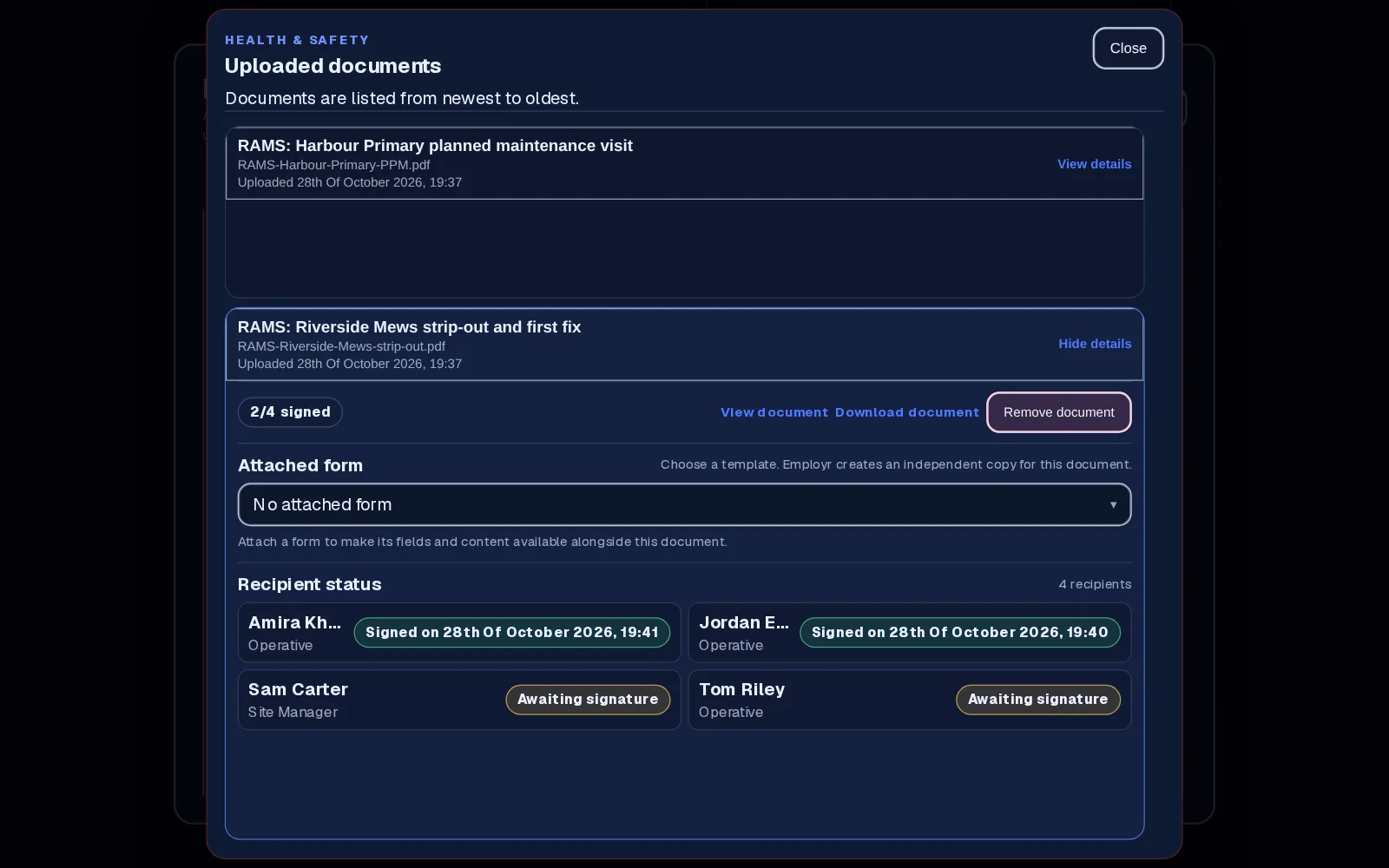This screenshot has width=1389, height=868.
Task: Select the 2/4 signed badge
Action: (290, 412)
